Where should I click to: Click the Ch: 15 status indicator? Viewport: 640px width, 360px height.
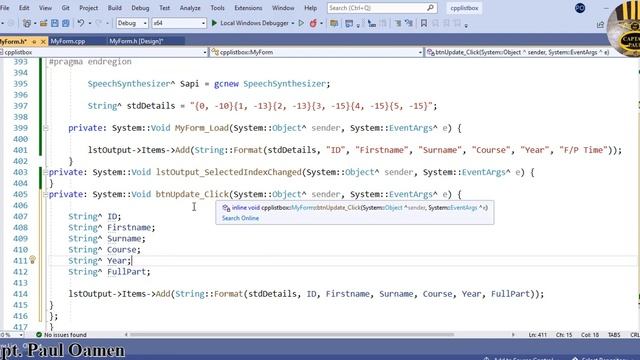point(564,335)
